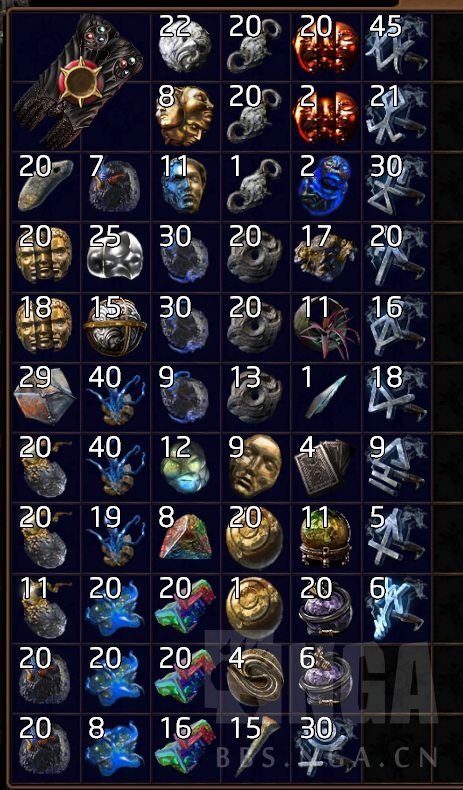Select the stack of 8 golden faces orbs
This screenshot has width=463, height=790.
185,116
